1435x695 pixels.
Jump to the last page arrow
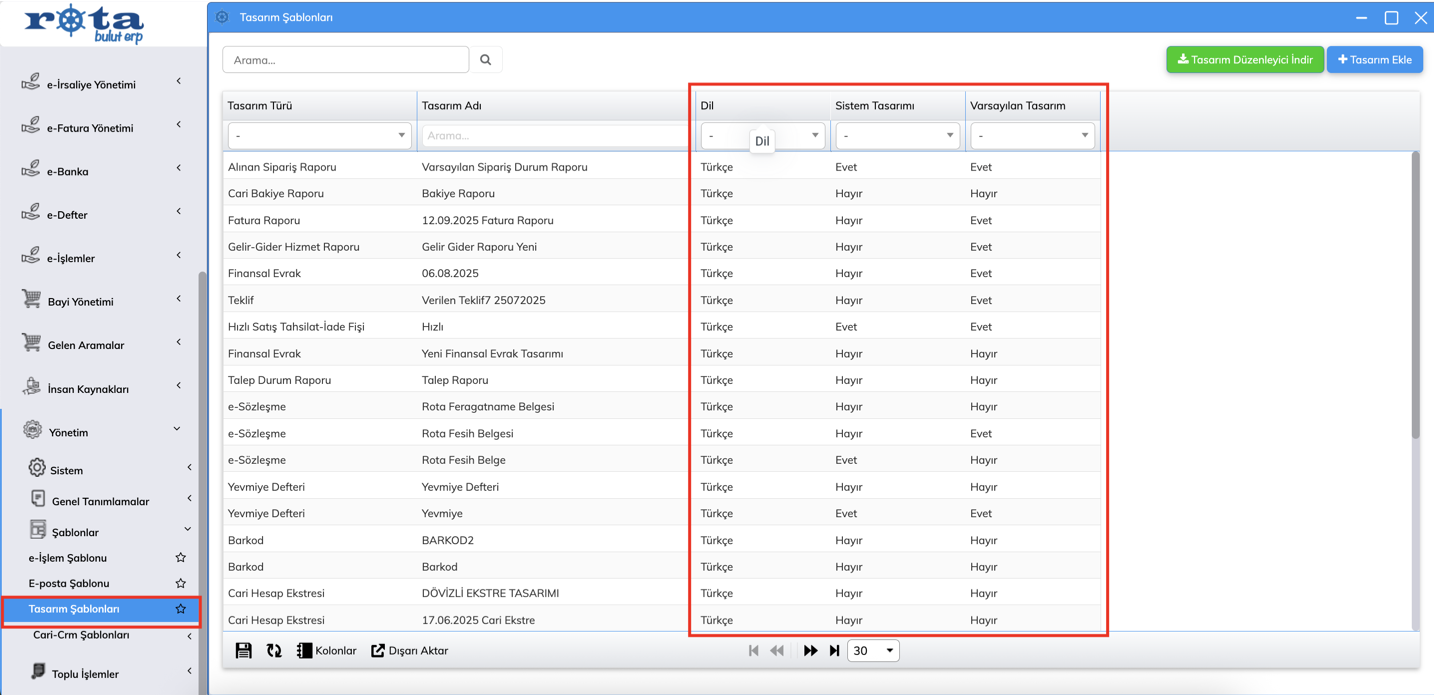pos(835,651)
